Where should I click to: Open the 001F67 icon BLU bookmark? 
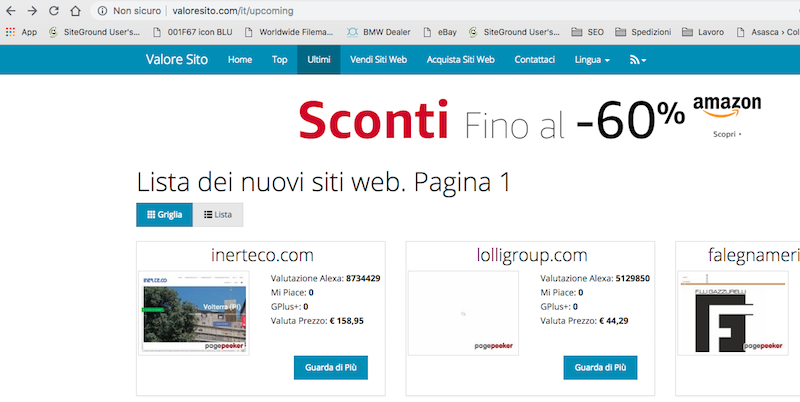193,32
